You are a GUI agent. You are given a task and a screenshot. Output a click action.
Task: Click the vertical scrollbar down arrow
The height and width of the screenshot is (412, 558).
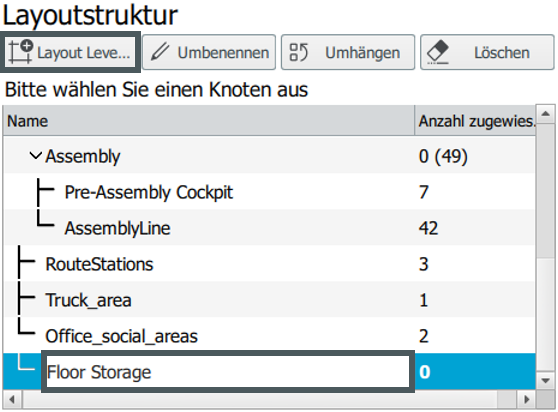(x=546, y=381)
